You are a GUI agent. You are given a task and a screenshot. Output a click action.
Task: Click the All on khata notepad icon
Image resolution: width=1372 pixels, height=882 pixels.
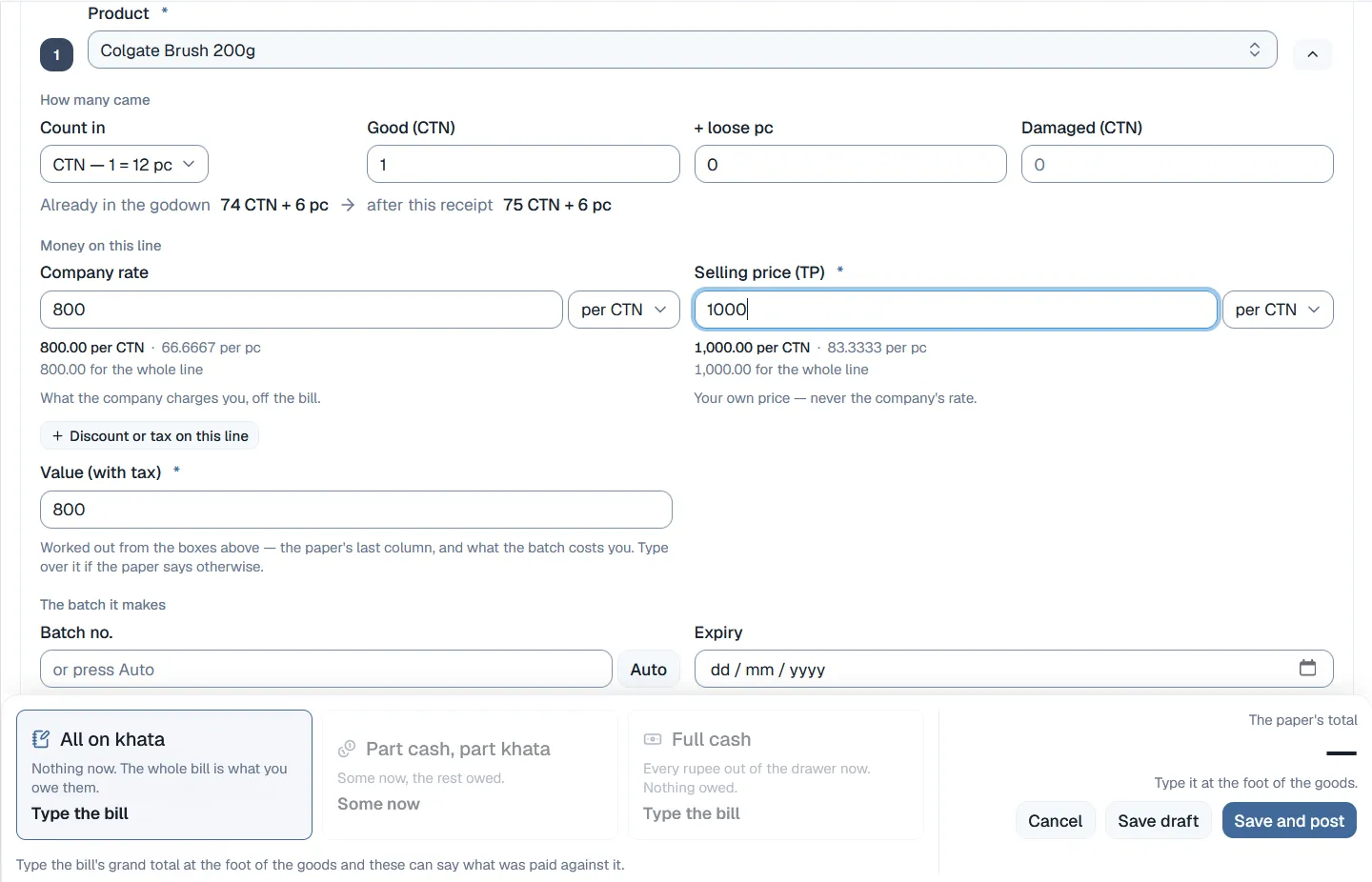click(41, 739)
